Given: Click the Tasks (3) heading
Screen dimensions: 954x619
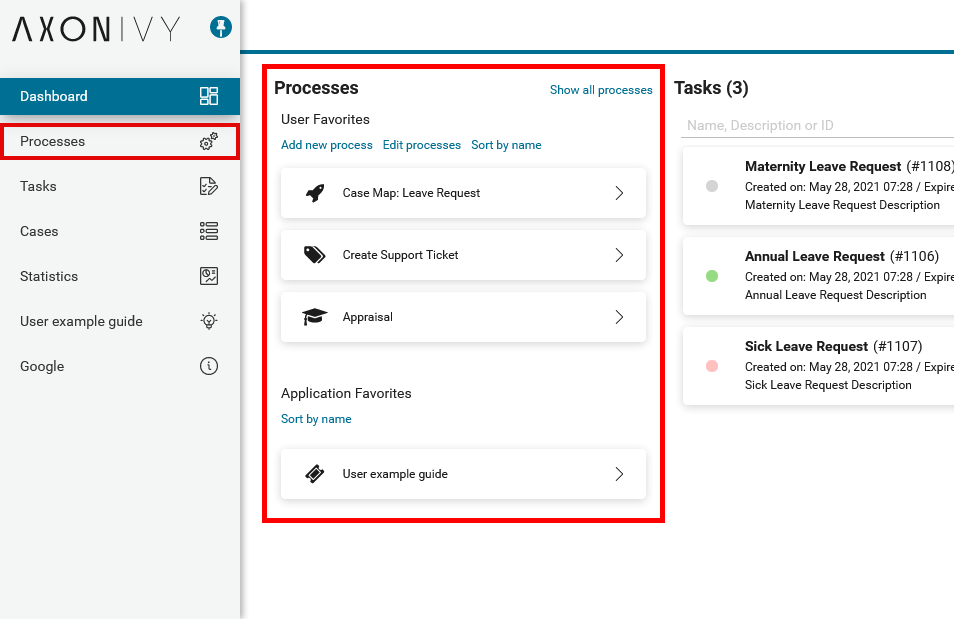Looking at the screenshot, I should point(711,88).
